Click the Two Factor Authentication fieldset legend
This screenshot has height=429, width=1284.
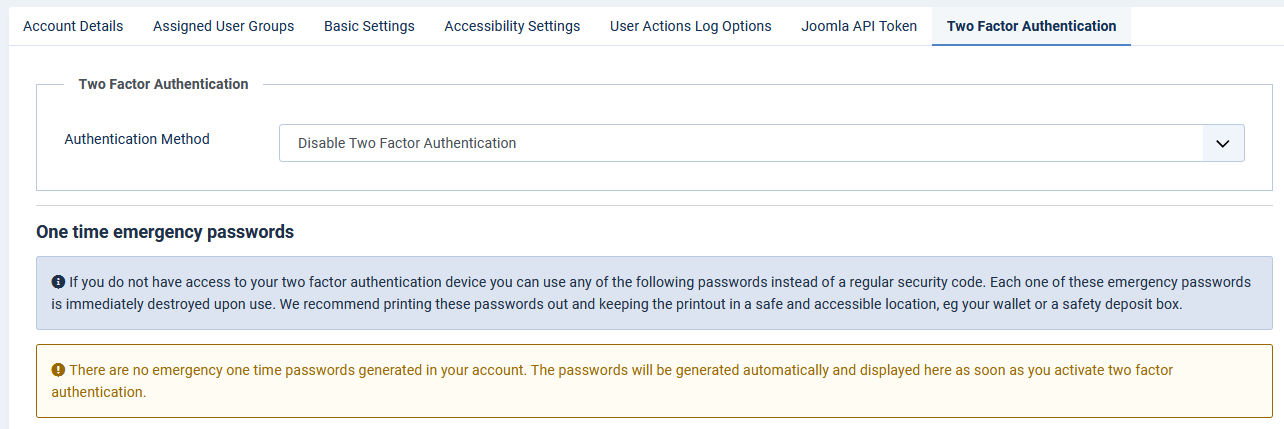pyautogui.click(x=163, y=84)
